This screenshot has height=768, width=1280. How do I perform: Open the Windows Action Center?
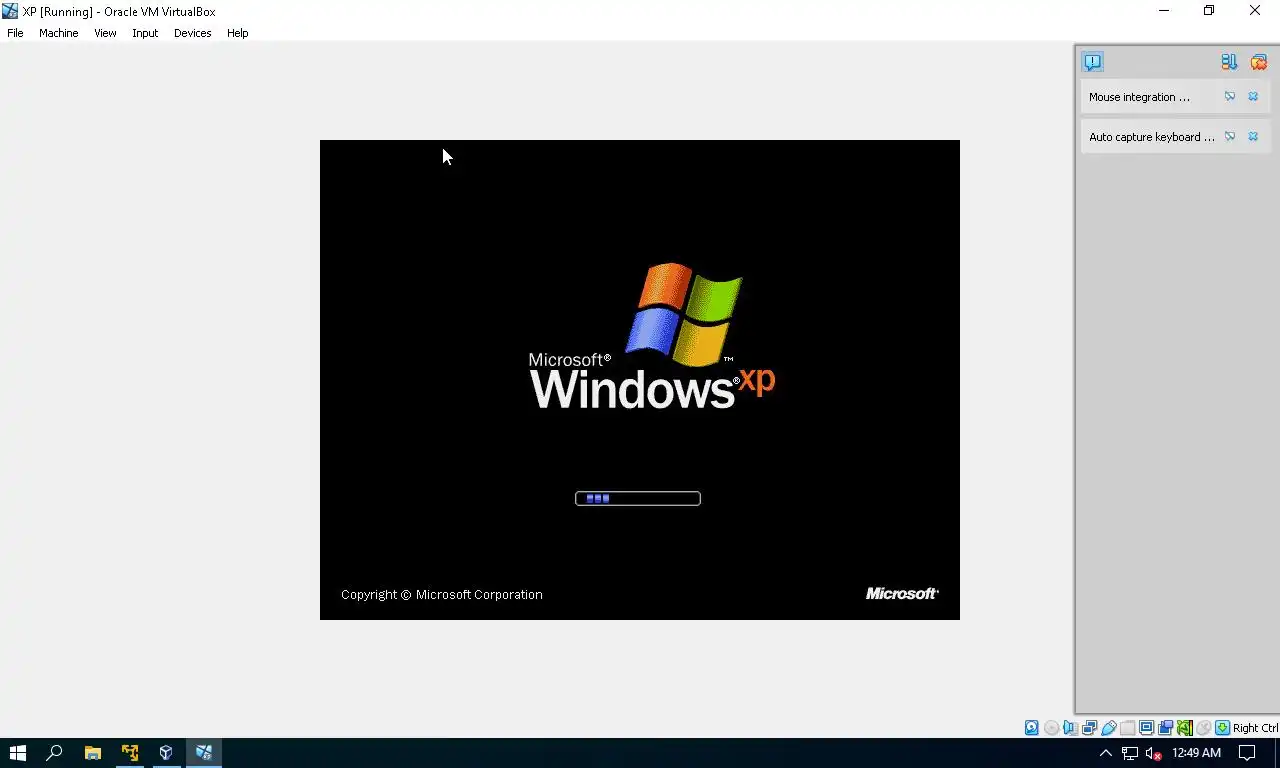click(x=1247, y=753)
